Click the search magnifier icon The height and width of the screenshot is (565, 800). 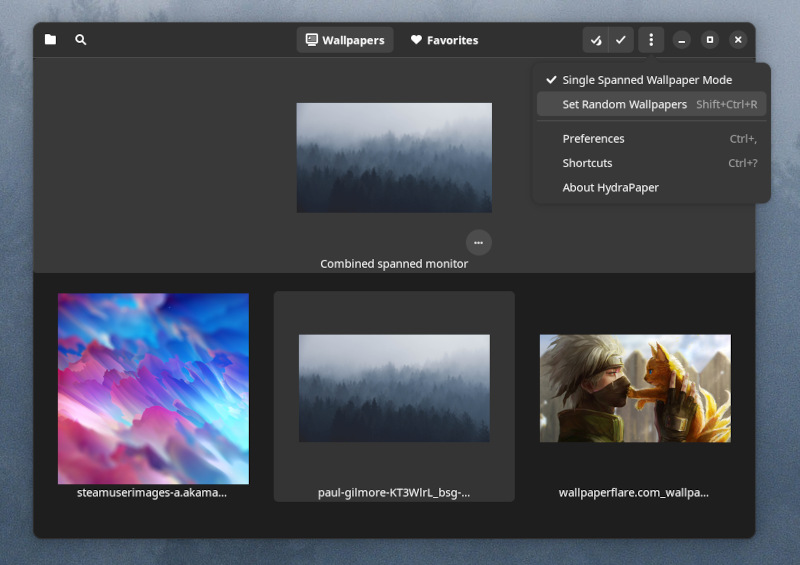(x=81, y=39)
